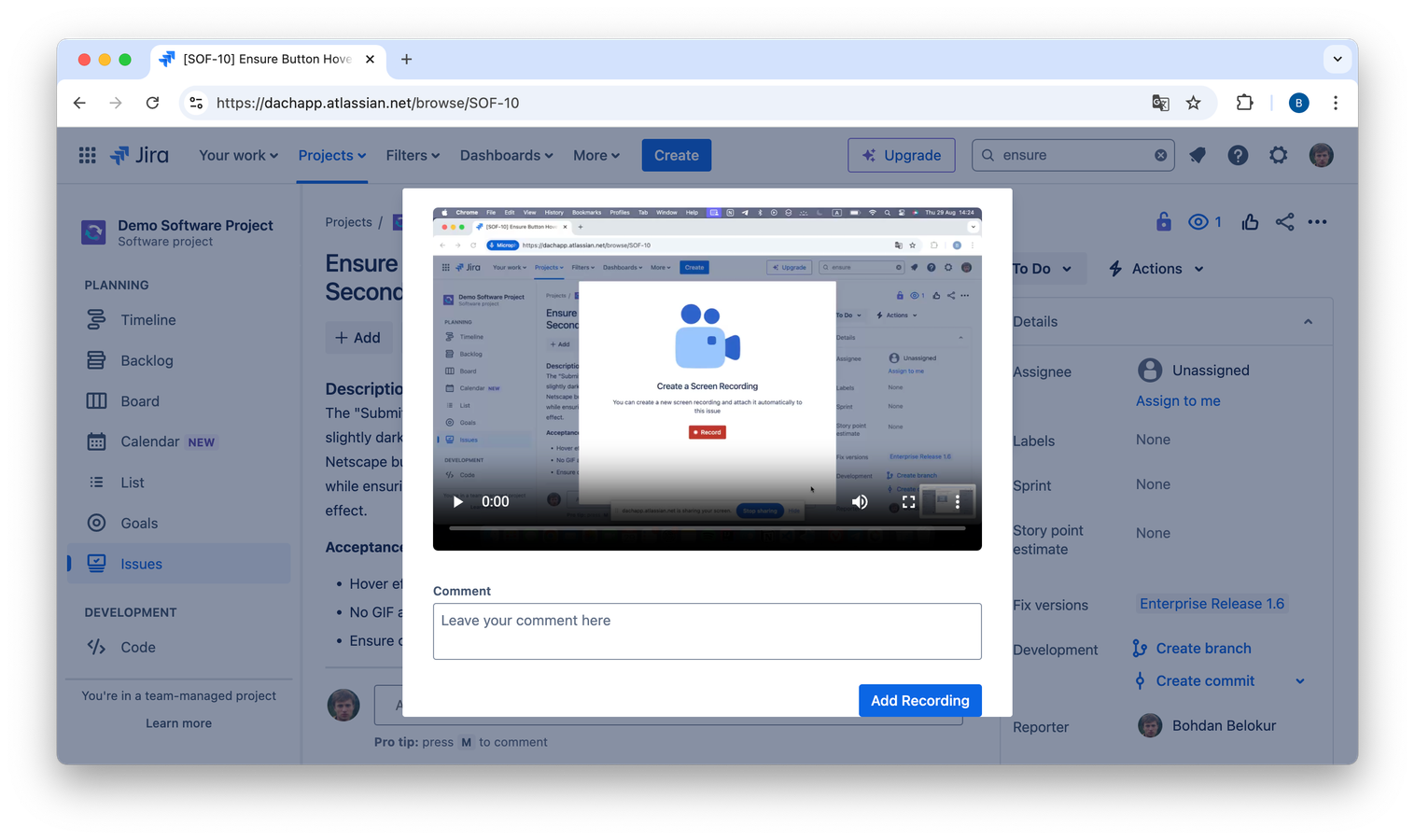Click the Add button under issue title
Image resolution: width=1415 pixels, height=840 pixels.
point(358,338)
